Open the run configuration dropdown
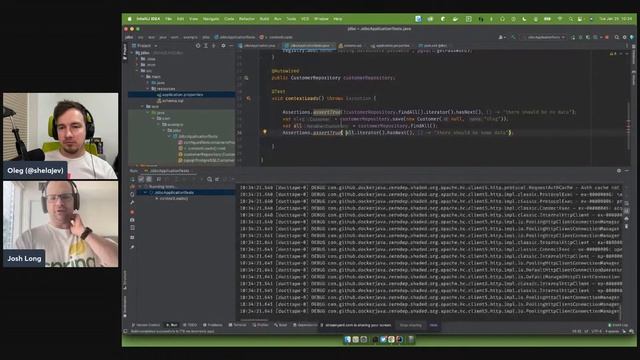Viewport: 640px width, 360px height. click(x=545, y=37)
